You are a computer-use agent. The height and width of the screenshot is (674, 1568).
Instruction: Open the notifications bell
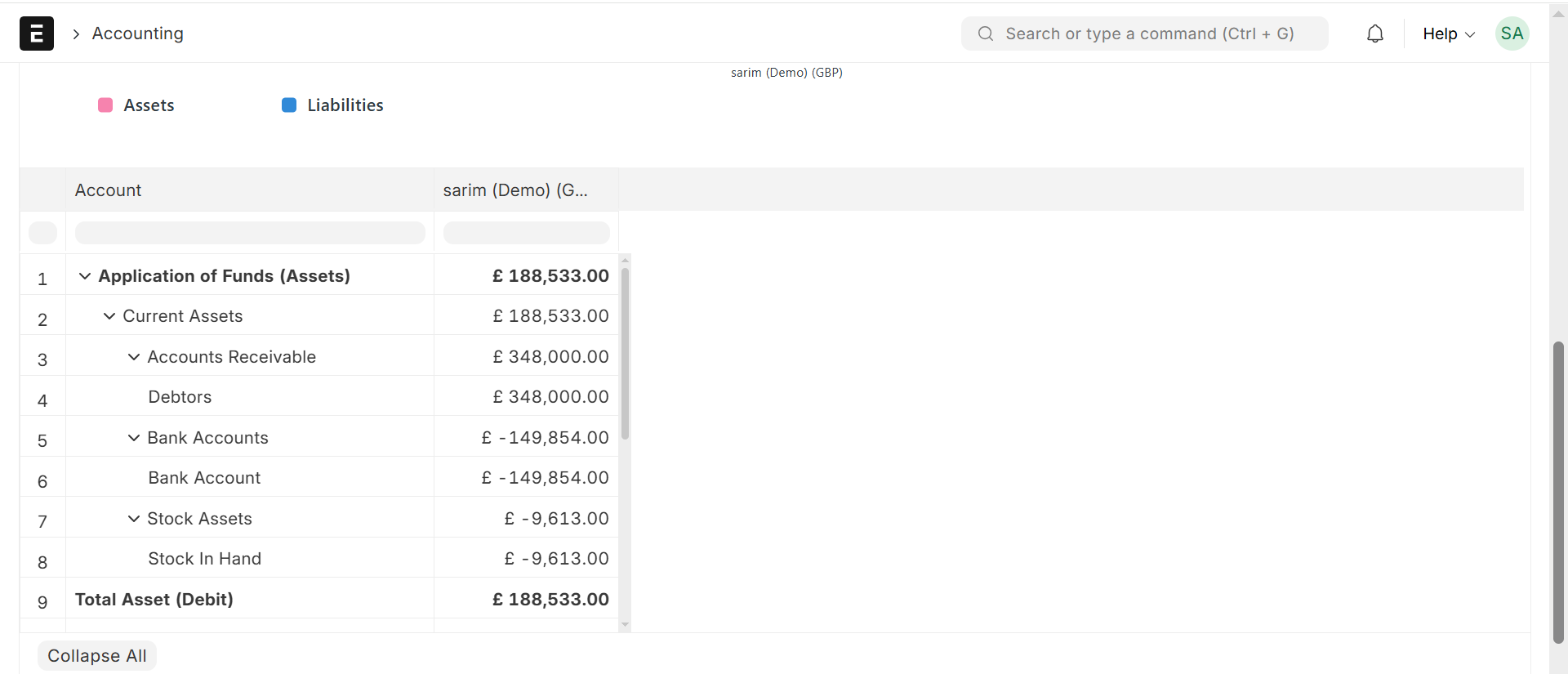[x=1375, y=33]
